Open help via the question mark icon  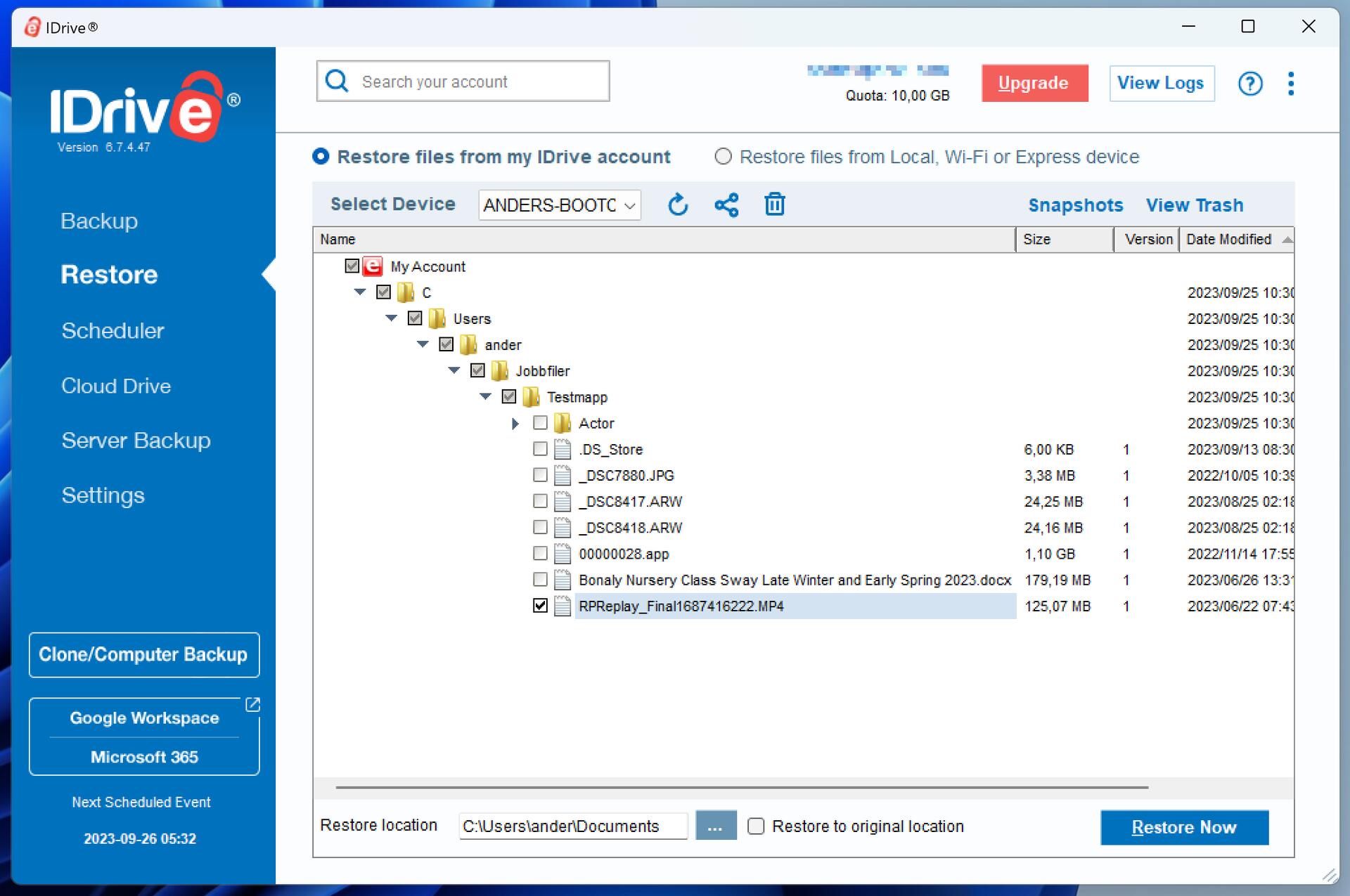point(1249,84)
